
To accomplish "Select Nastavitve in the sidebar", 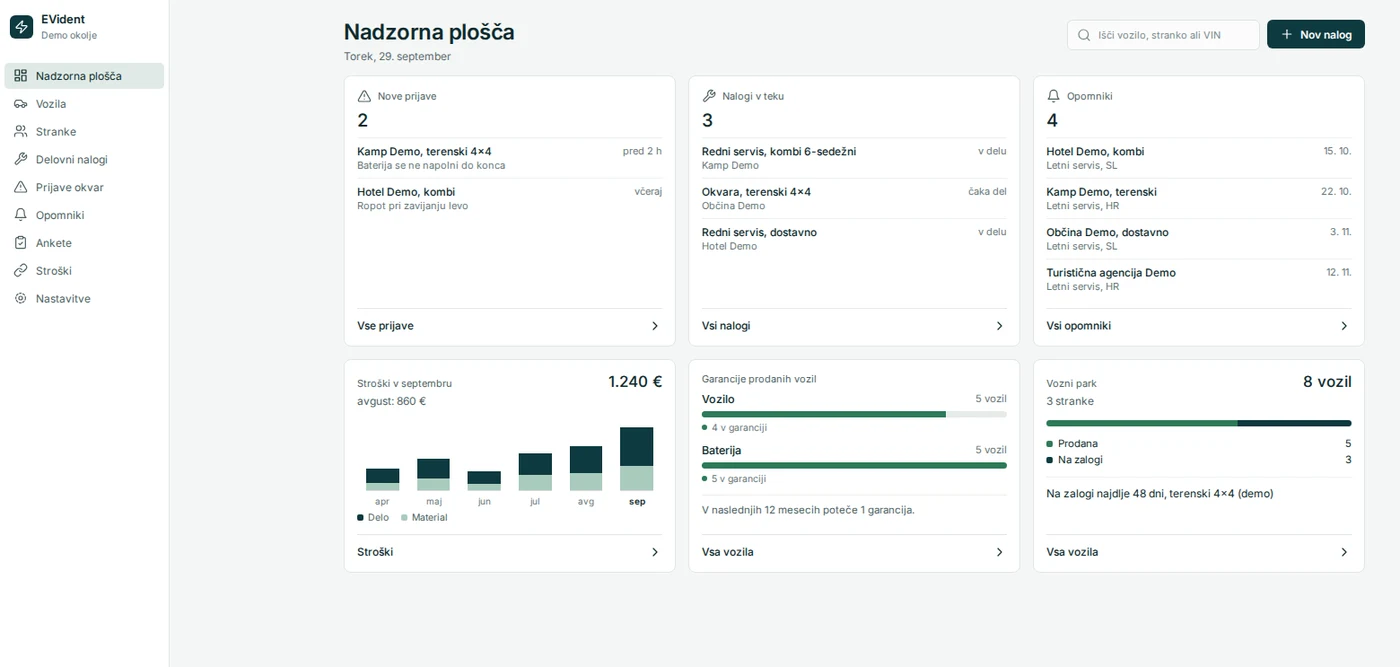I will [x=84, y=298].
